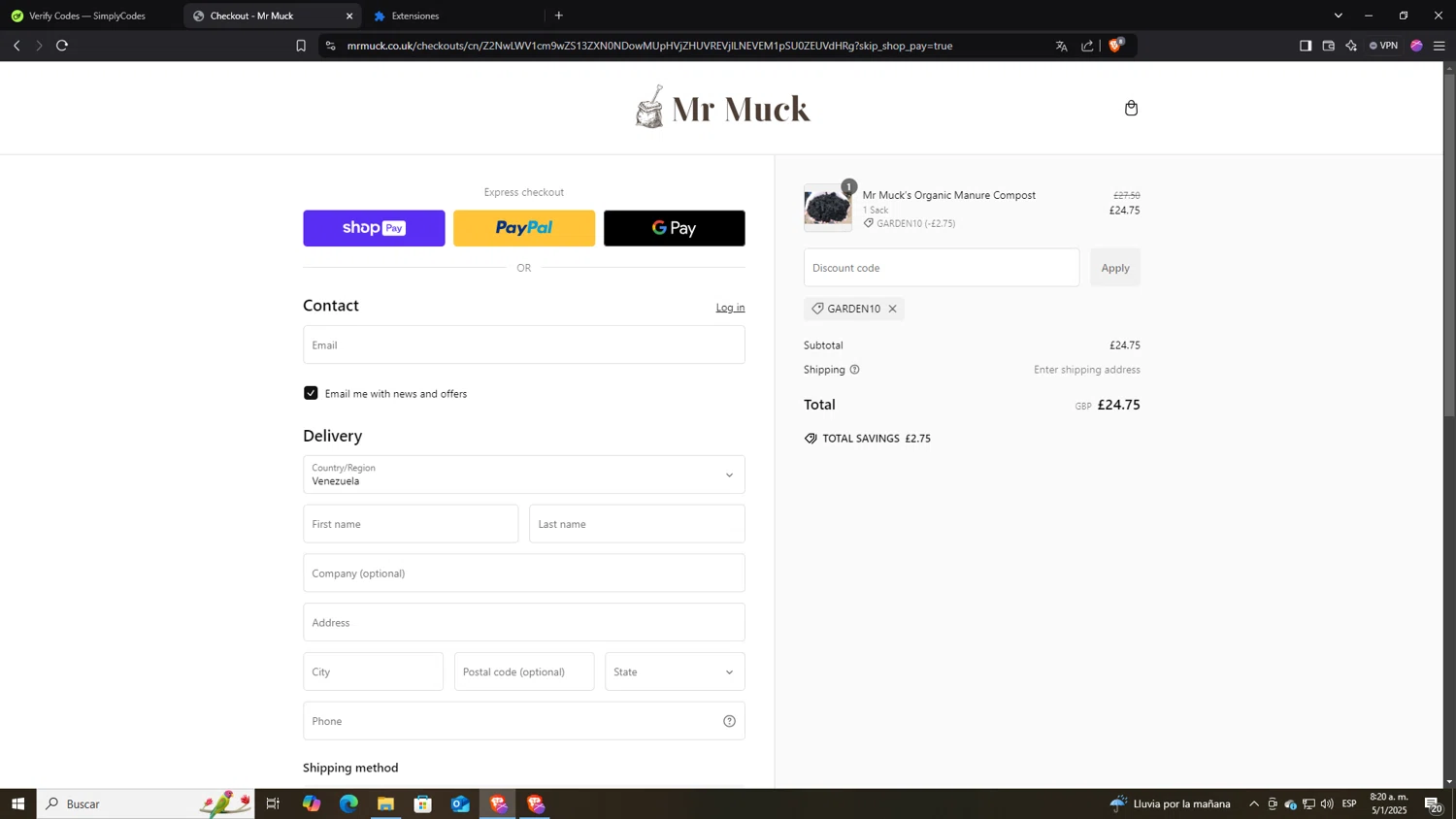This screenshot has width=1456, height=819.
Task: Click the phone field help icon
Action: tap(729, 721)
